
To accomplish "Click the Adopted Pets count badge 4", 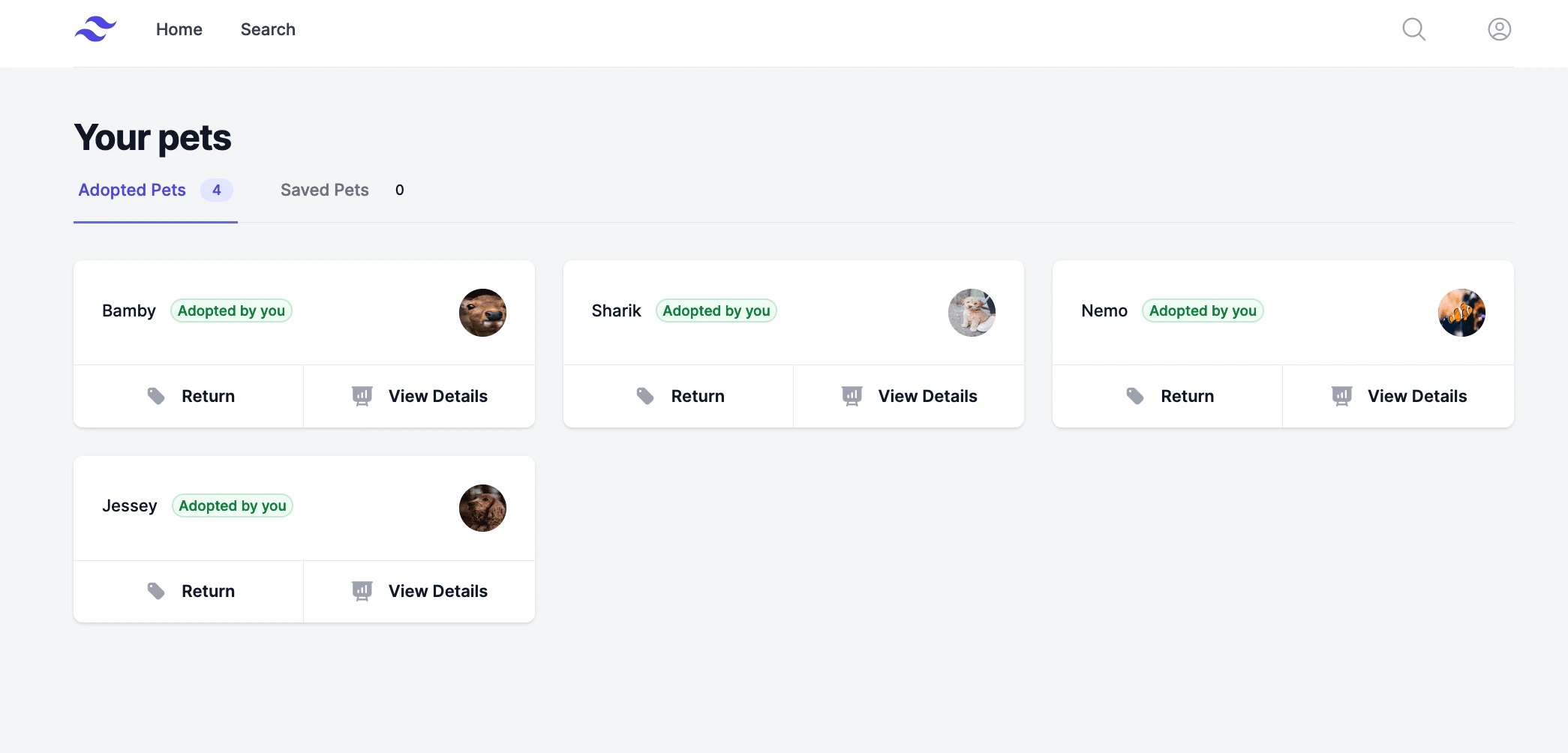I will tap(217, 190).
